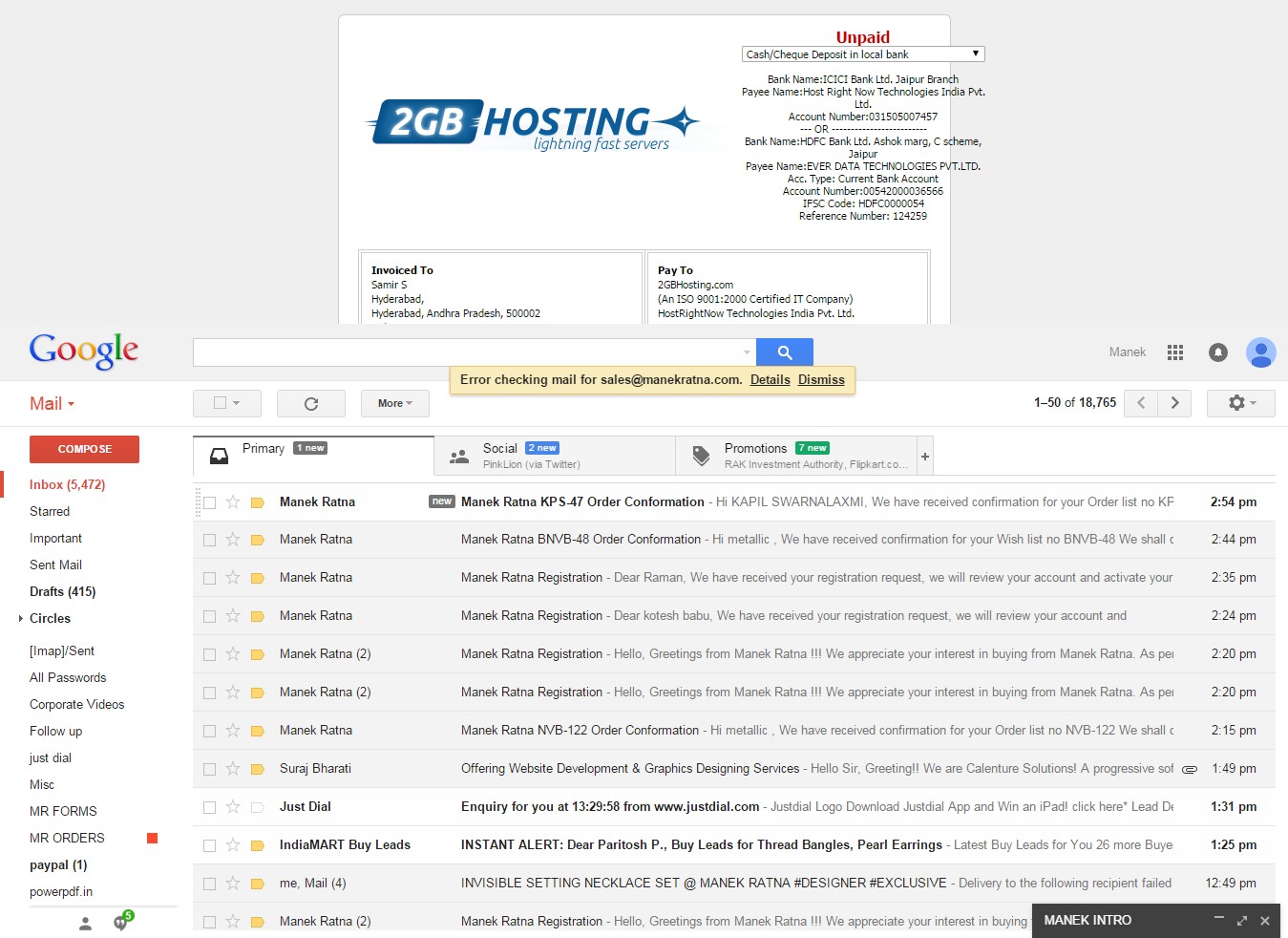The image size is (1288, 938).
Task: Star the IndiaMART Buy Leads email
Action: [x=233, y=845]
